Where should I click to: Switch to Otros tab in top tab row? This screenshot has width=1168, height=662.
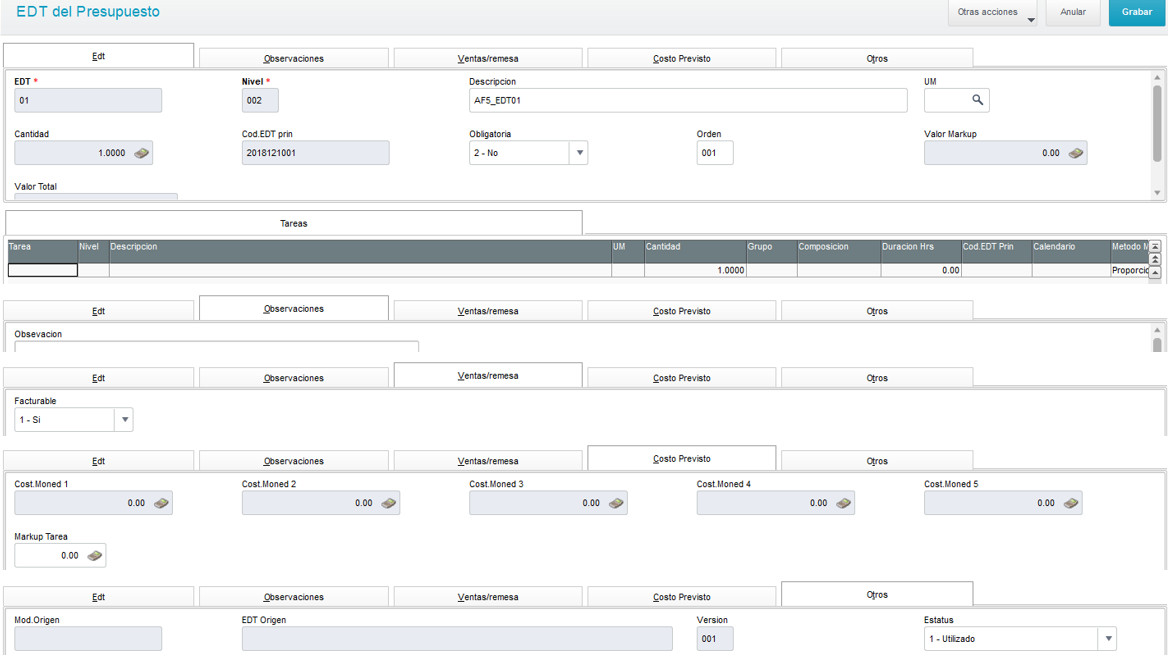877,58
